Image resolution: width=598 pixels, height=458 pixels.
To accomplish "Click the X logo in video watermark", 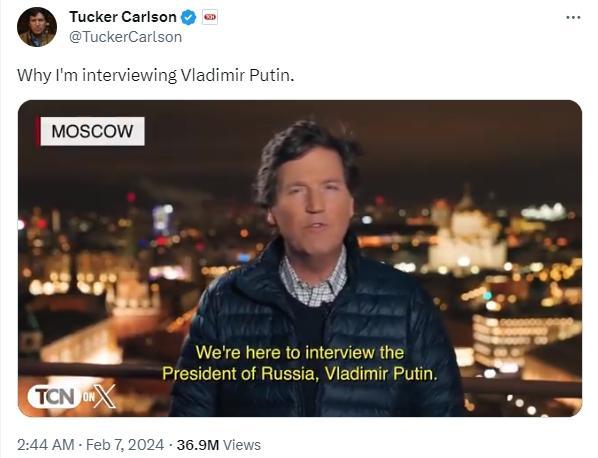I will click(104, 397).
